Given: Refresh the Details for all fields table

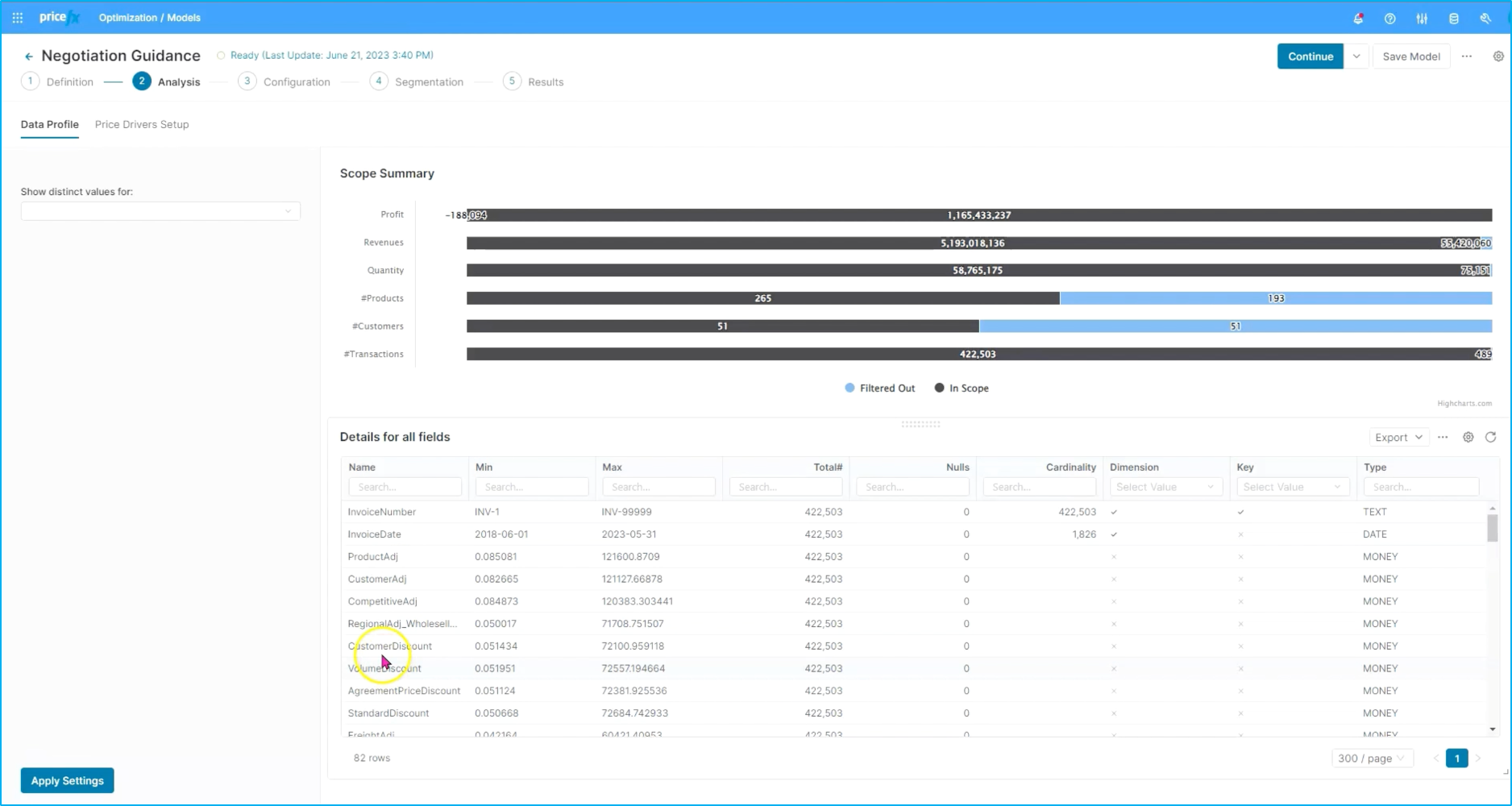Looking at the screenshot, I should [x=1490, y=437].
